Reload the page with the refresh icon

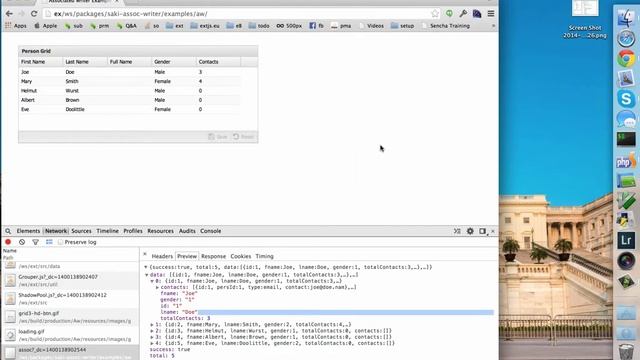[34, 14]
